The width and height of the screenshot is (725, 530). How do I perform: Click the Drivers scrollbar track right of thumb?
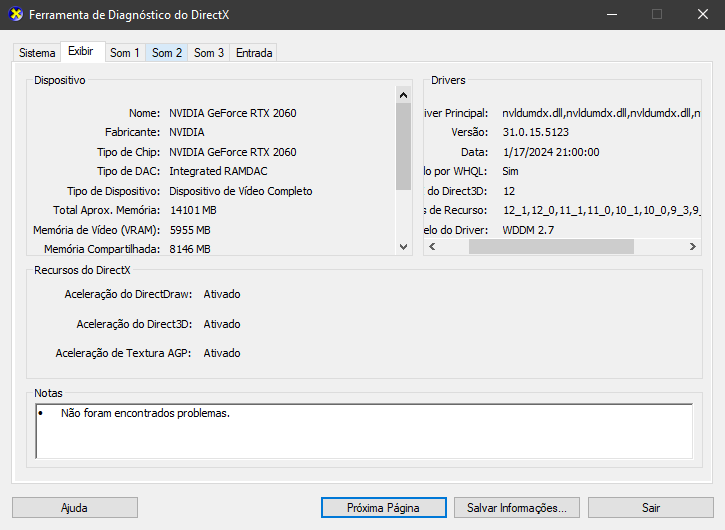[x=665, y=246]
